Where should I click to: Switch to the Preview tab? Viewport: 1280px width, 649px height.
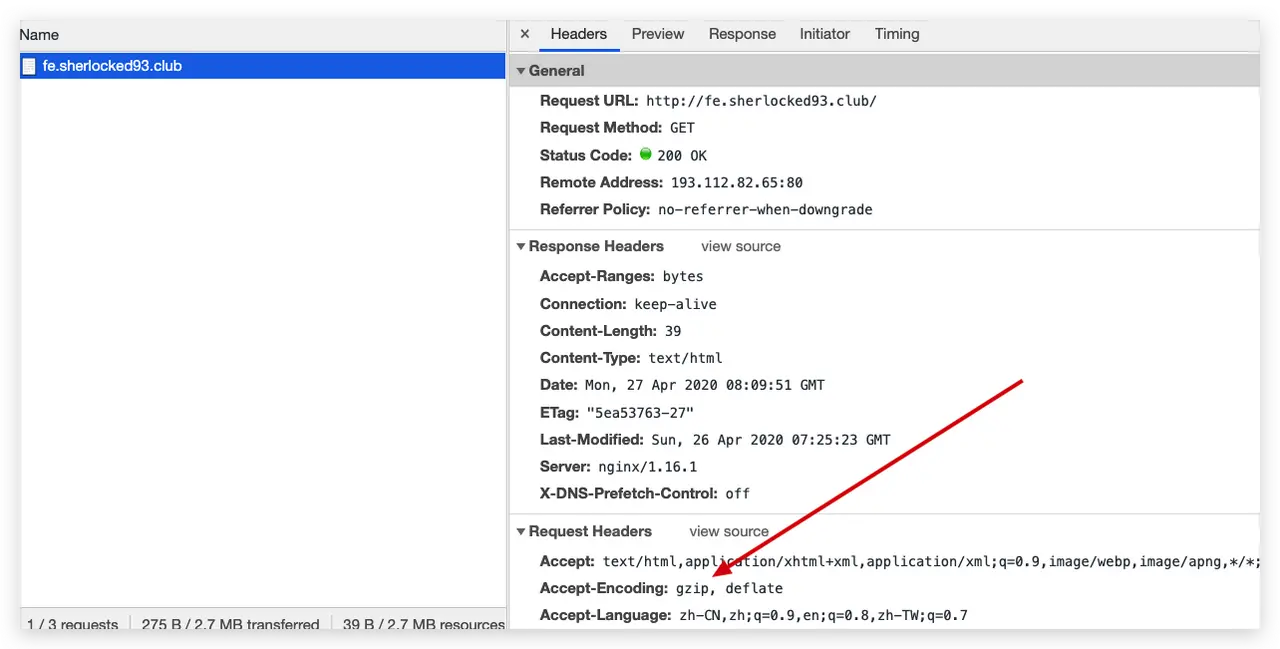(x=658, y=34)
